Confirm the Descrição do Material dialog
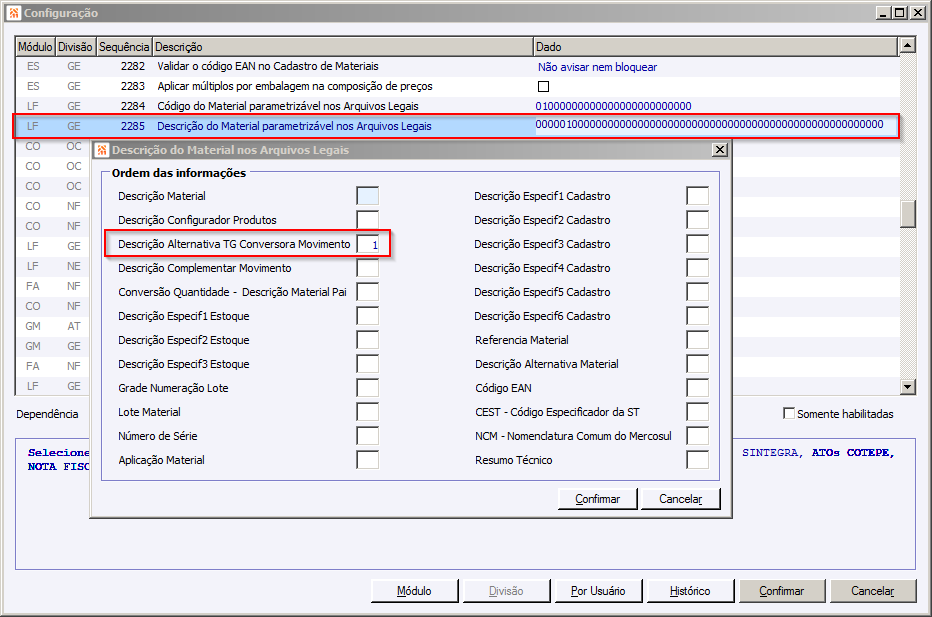Image resolution: width=932 pixels, height=617 pixels. click(x=597, y=499)
